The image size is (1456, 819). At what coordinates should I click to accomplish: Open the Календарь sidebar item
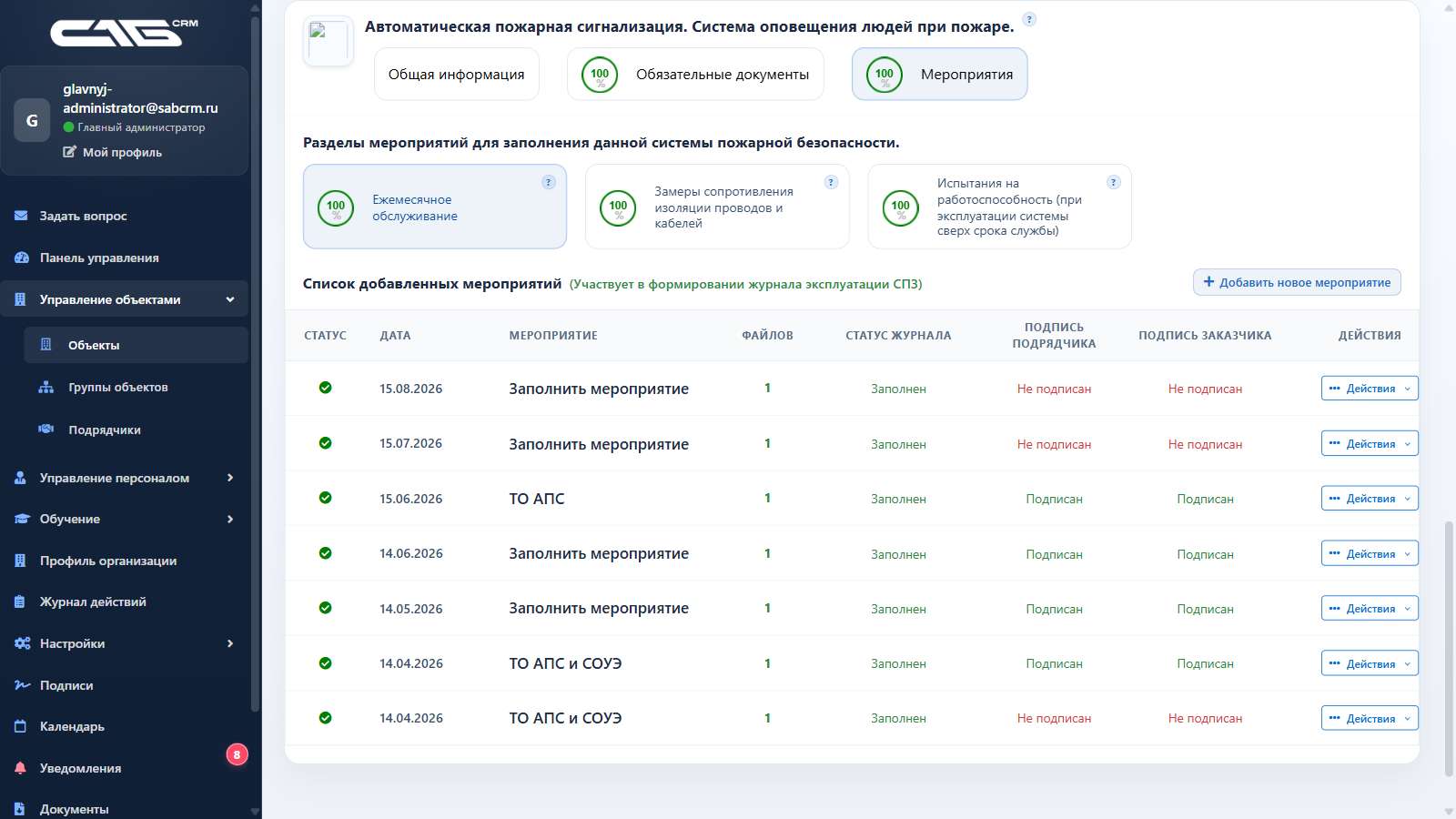[x=124, y=726]
